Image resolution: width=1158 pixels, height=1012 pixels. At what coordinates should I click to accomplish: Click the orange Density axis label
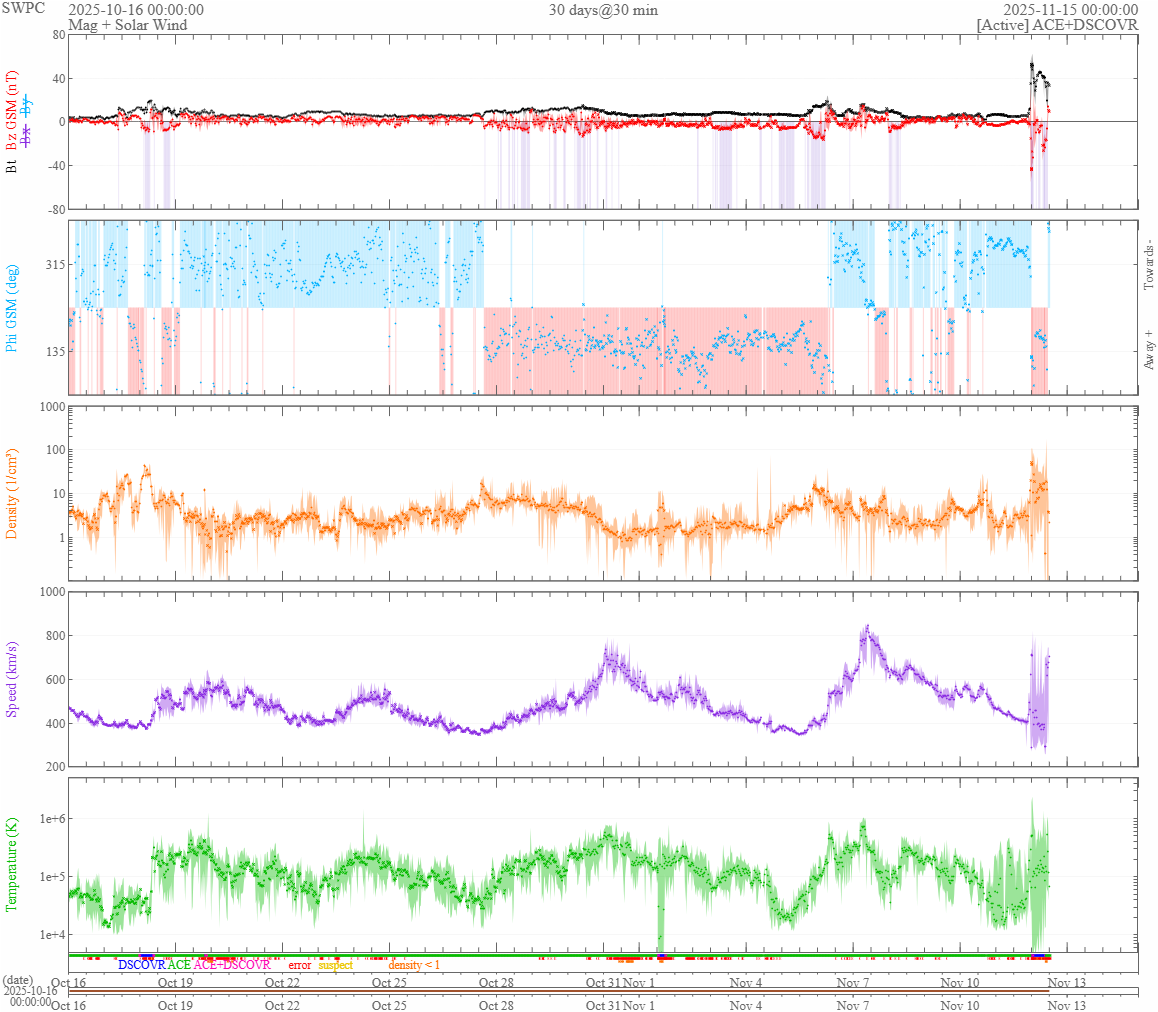(x=12, y=493)
